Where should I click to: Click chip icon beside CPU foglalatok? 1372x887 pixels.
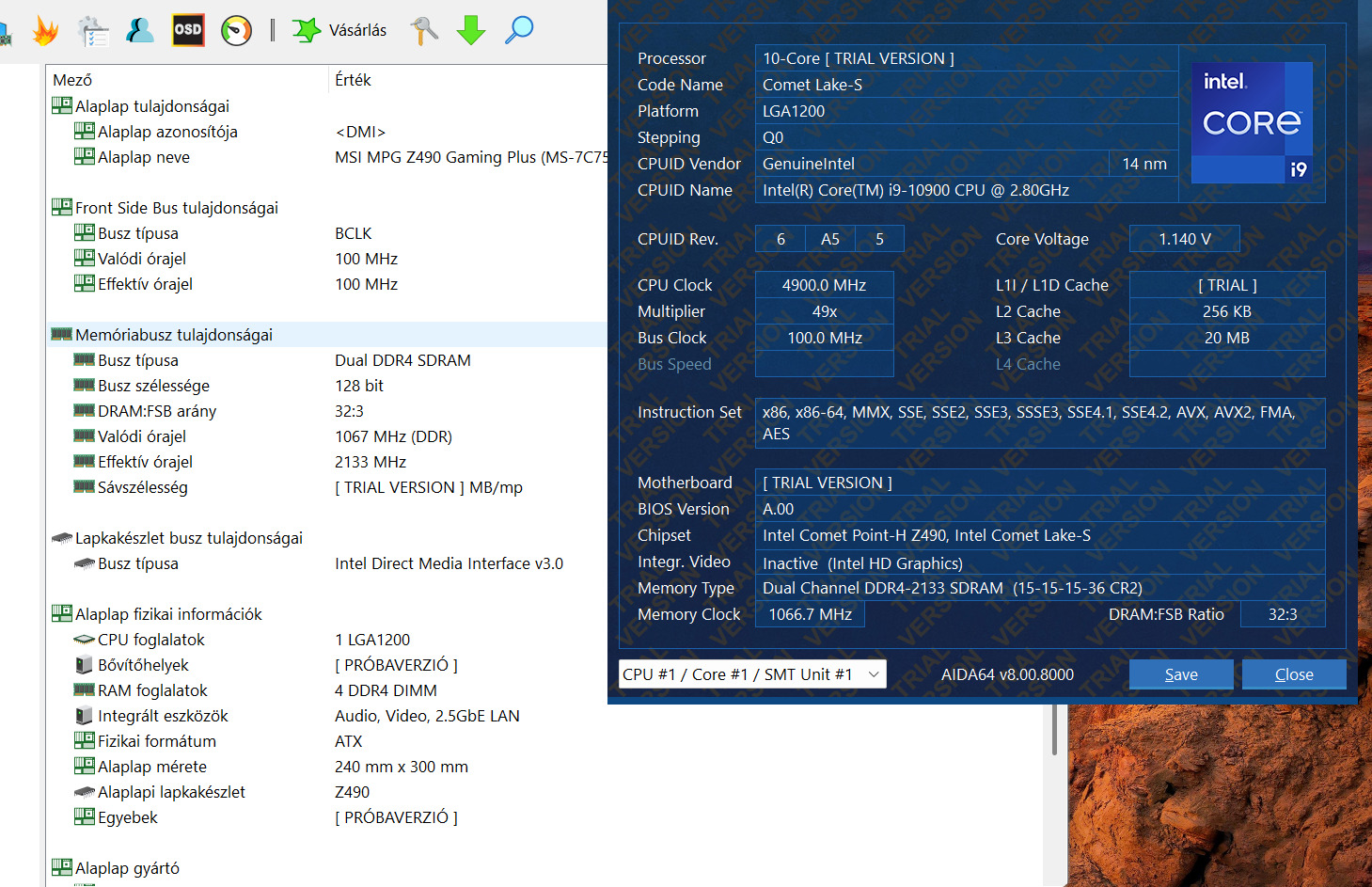tap(85, 640)
